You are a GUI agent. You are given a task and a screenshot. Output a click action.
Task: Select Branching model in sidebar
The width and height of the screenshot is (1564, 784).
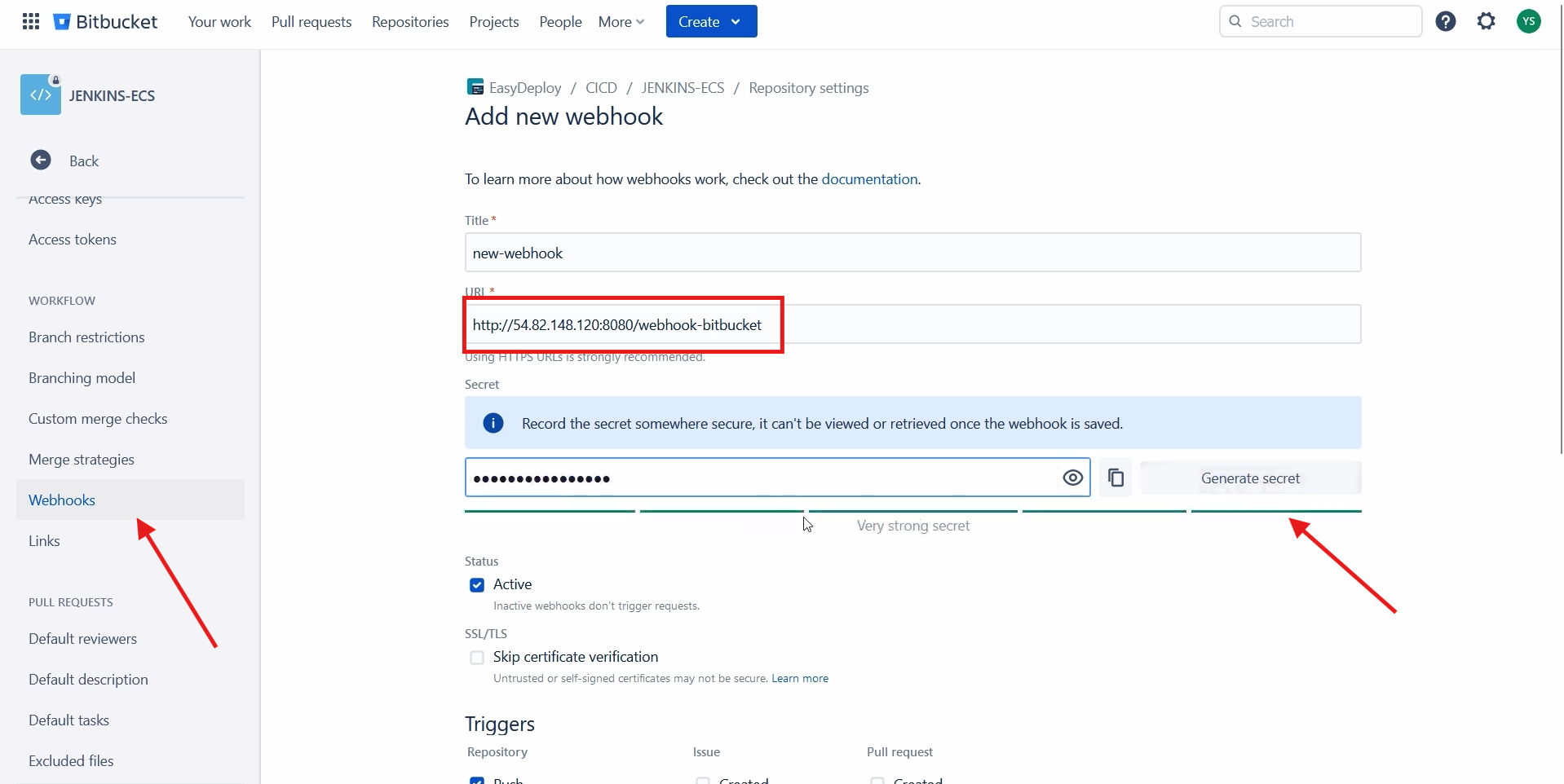[x=130, y=378]
